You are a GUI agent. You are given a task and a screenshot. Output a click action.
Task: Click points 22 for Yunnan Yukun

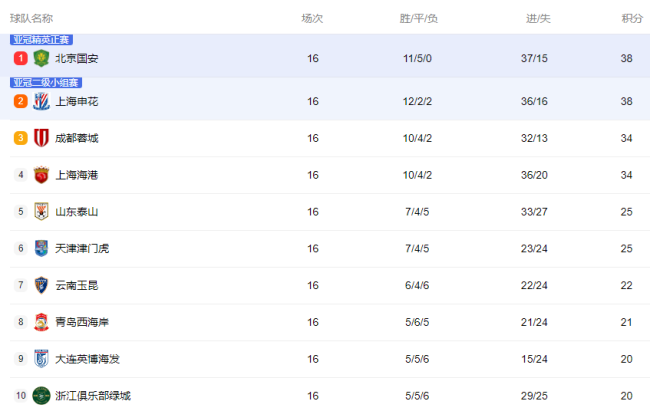click(x=626, y=285)
